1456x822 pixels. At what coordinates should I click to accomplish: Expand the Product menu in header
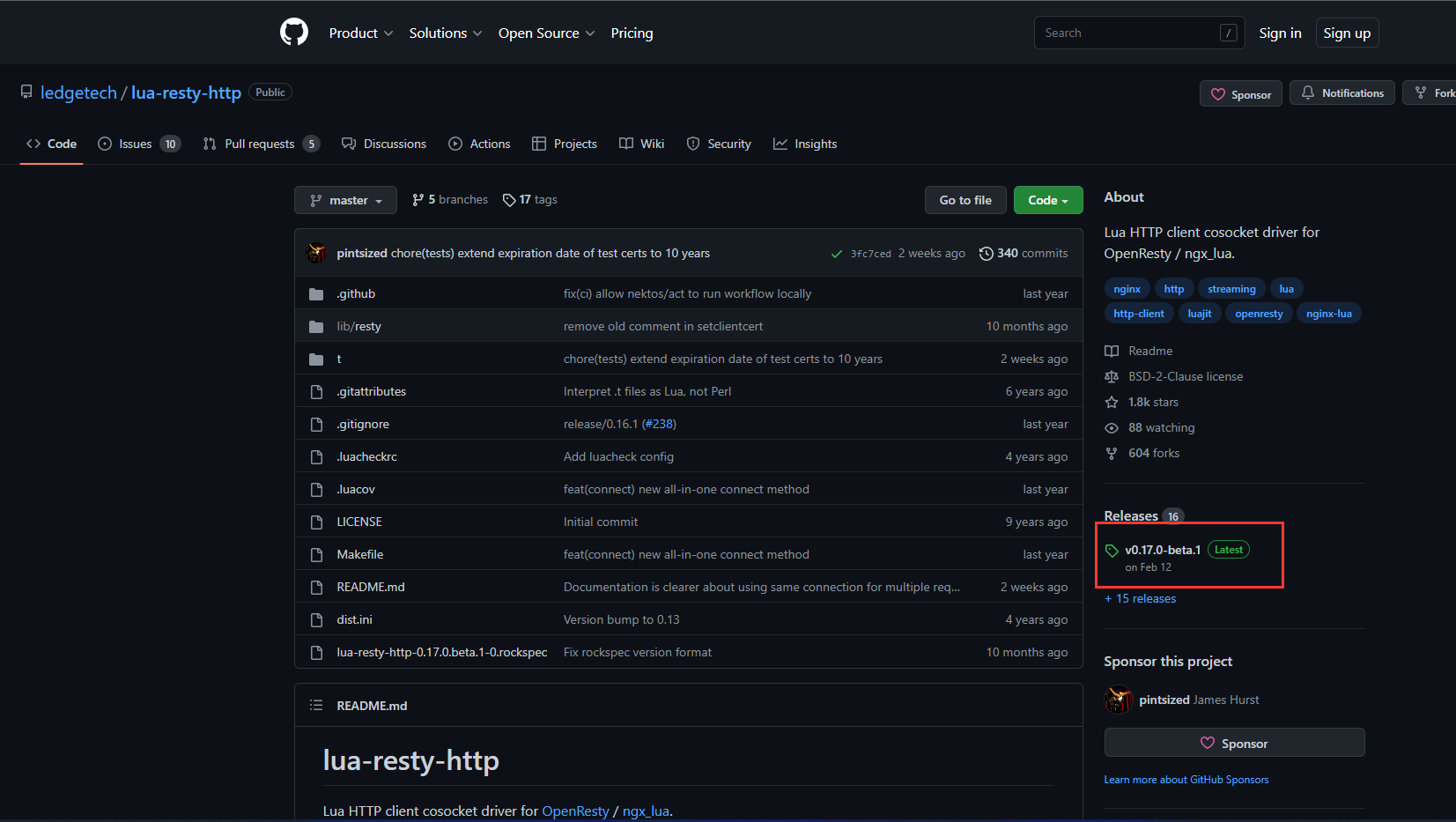pyautogui.click(x=360, y=33)
